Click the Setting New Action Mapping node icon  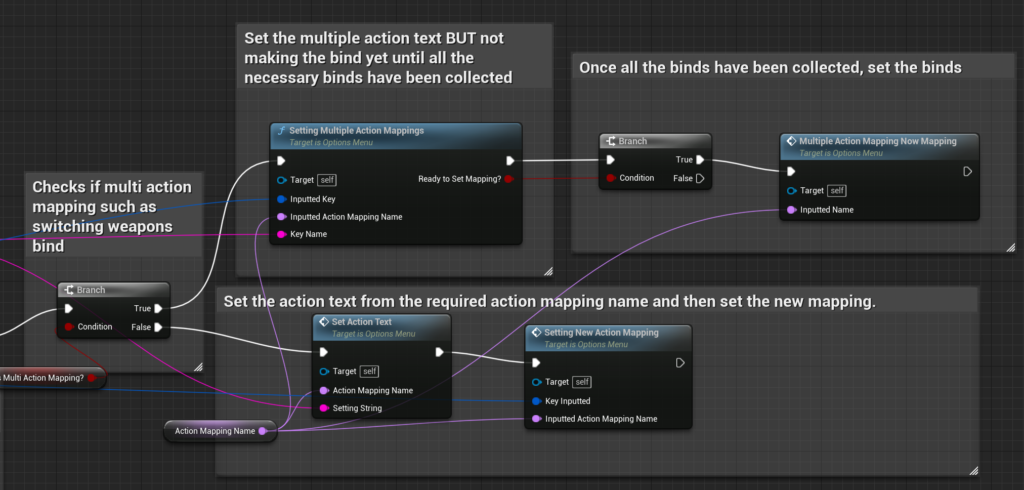coord(536,333)
